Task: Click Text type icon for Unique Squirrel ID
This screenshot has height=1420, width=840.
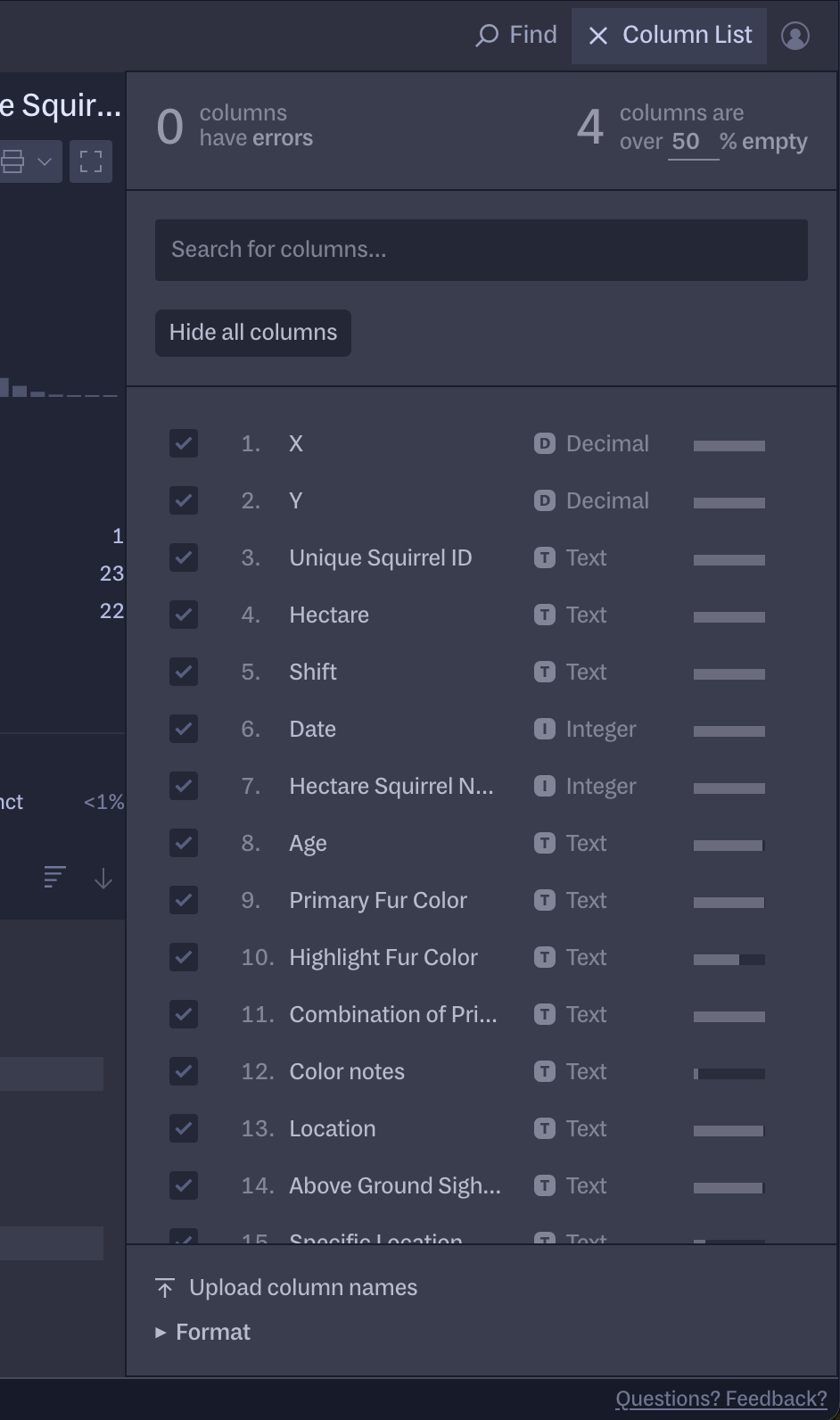Action: [x=545, y=557]
